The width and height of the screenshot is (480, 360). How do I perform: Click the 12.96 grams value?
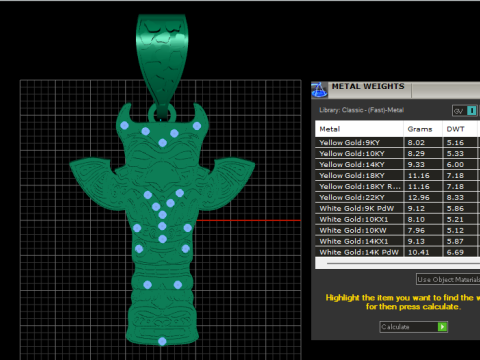(x=419, y=198)
